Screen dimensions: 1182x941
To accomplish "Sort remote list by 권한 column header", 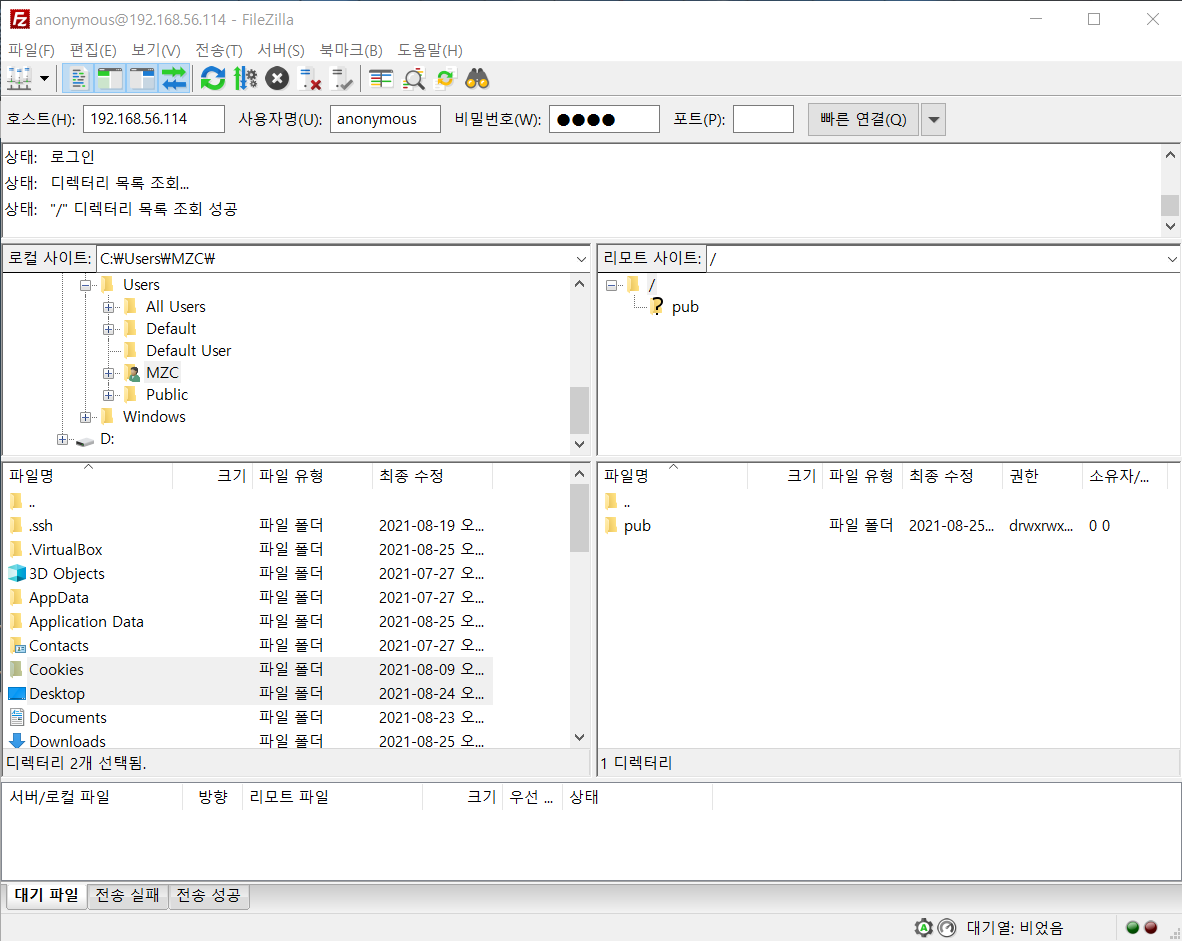I will coord(1043,476).
